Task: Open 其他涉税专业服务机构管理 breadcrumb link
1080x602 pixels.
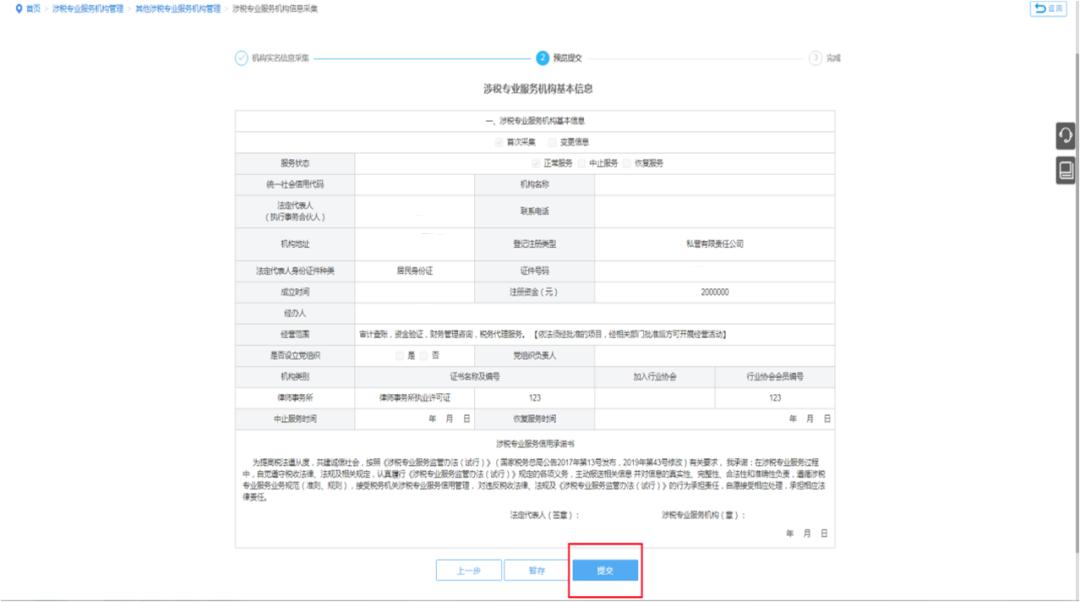Action: (x=177, y=8)
